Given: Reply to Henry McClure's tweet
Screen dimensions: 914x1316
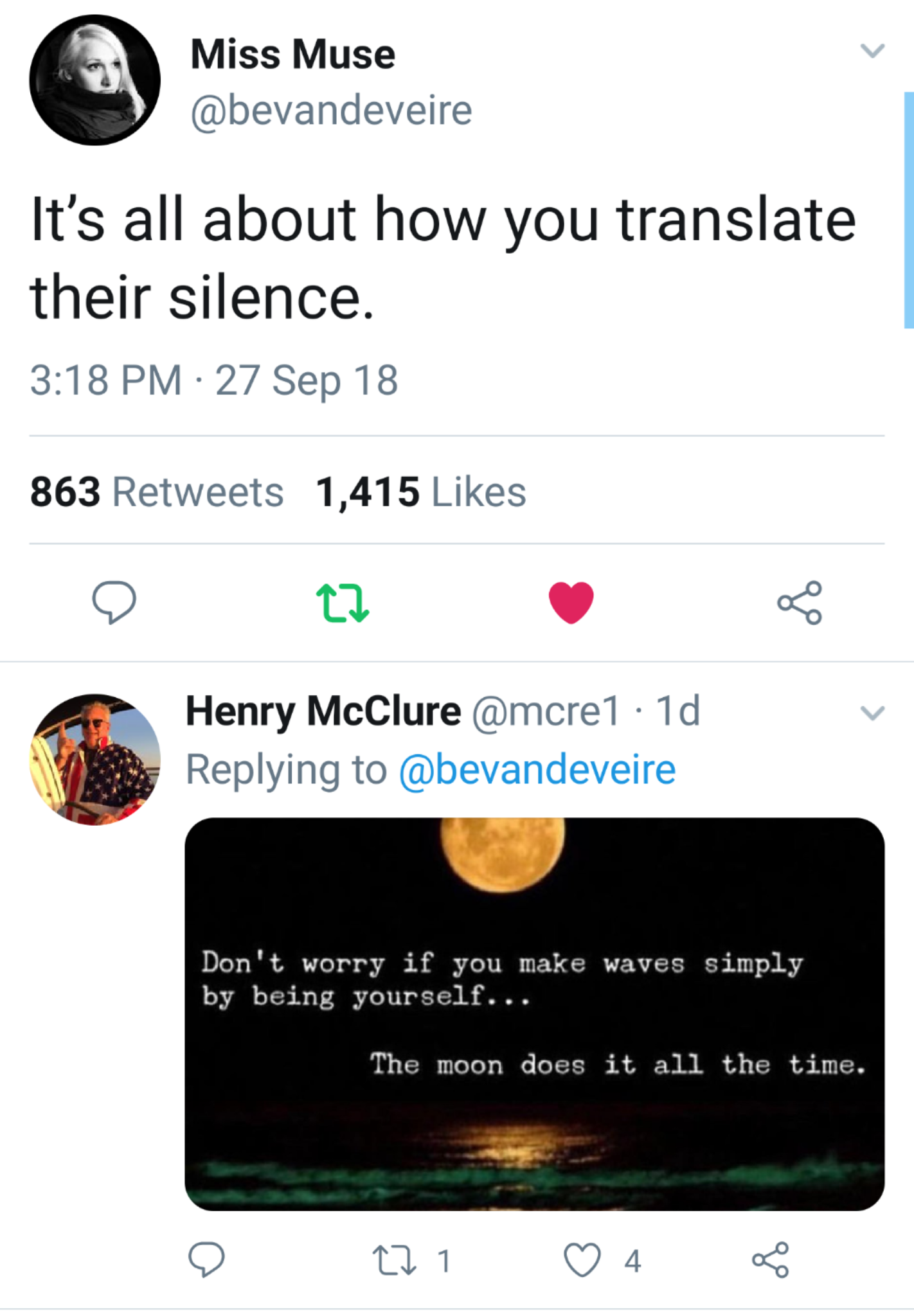Looking at the screenshot, I should pyautogui.click(x=206, y=1259).
